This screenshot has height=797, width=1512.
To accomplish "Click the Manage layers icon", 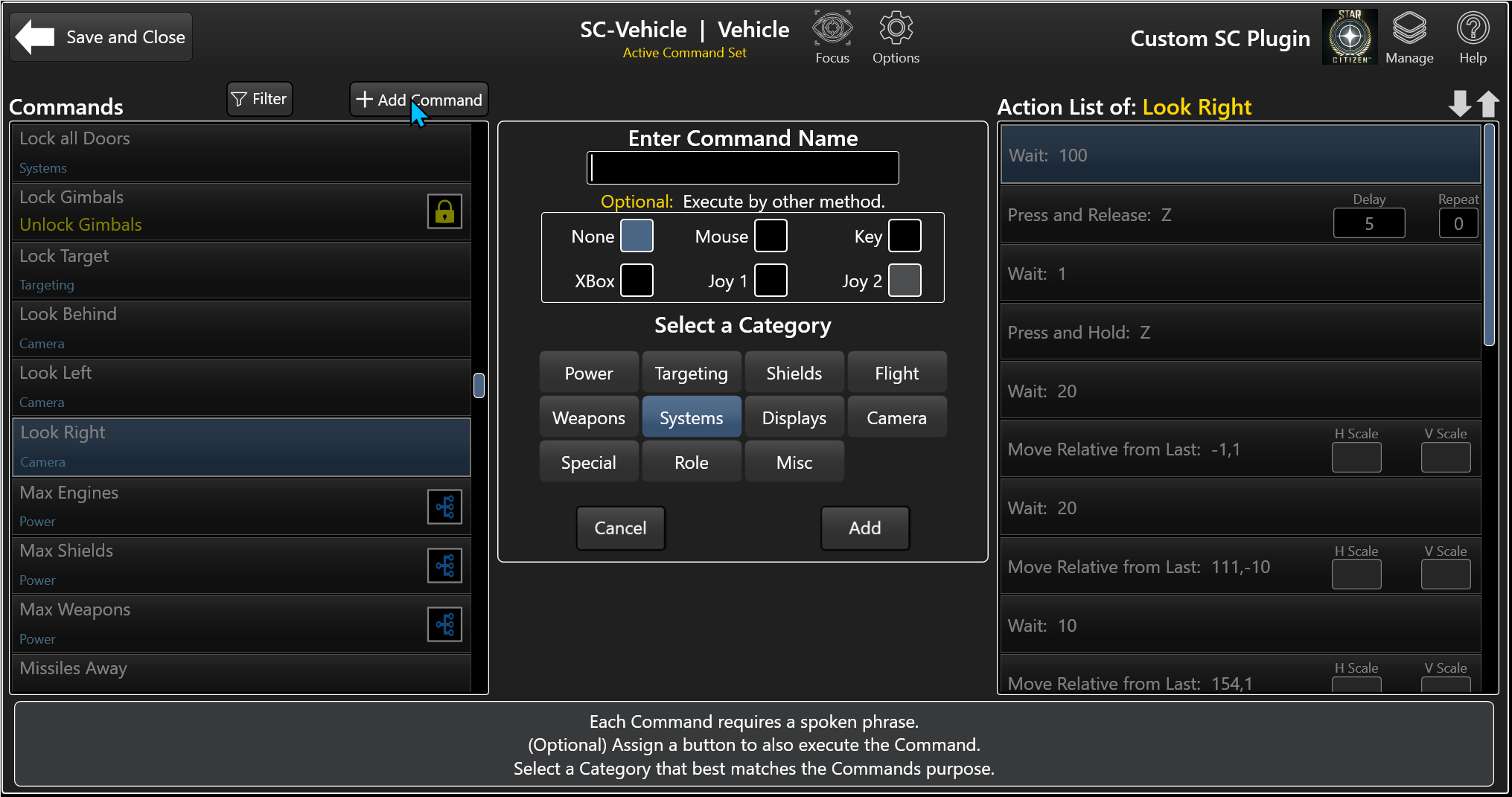I will [x=1409, y=30].
